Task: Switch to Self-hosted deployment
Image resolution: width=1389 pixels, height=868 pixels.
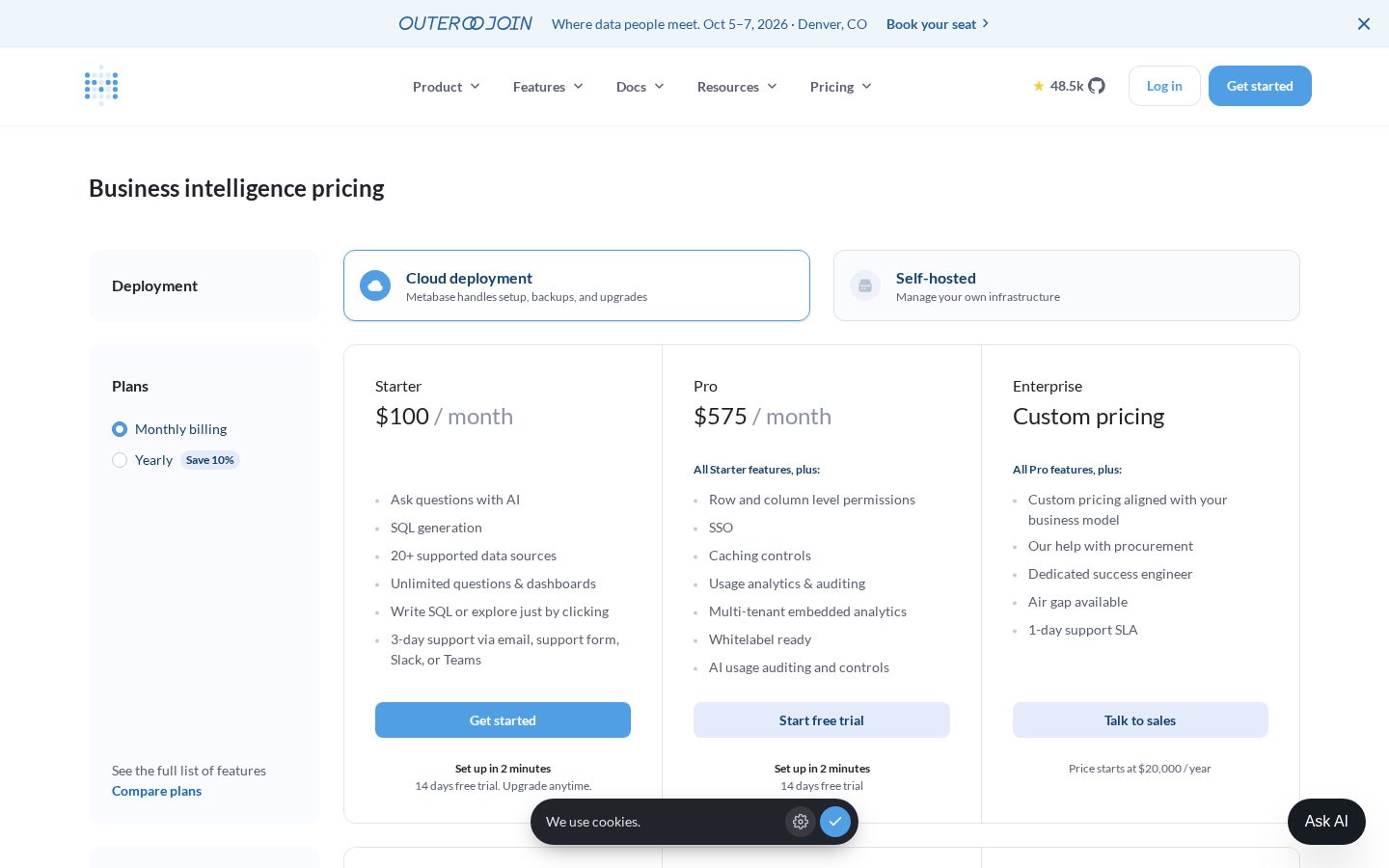Action: click(1067, 285)
